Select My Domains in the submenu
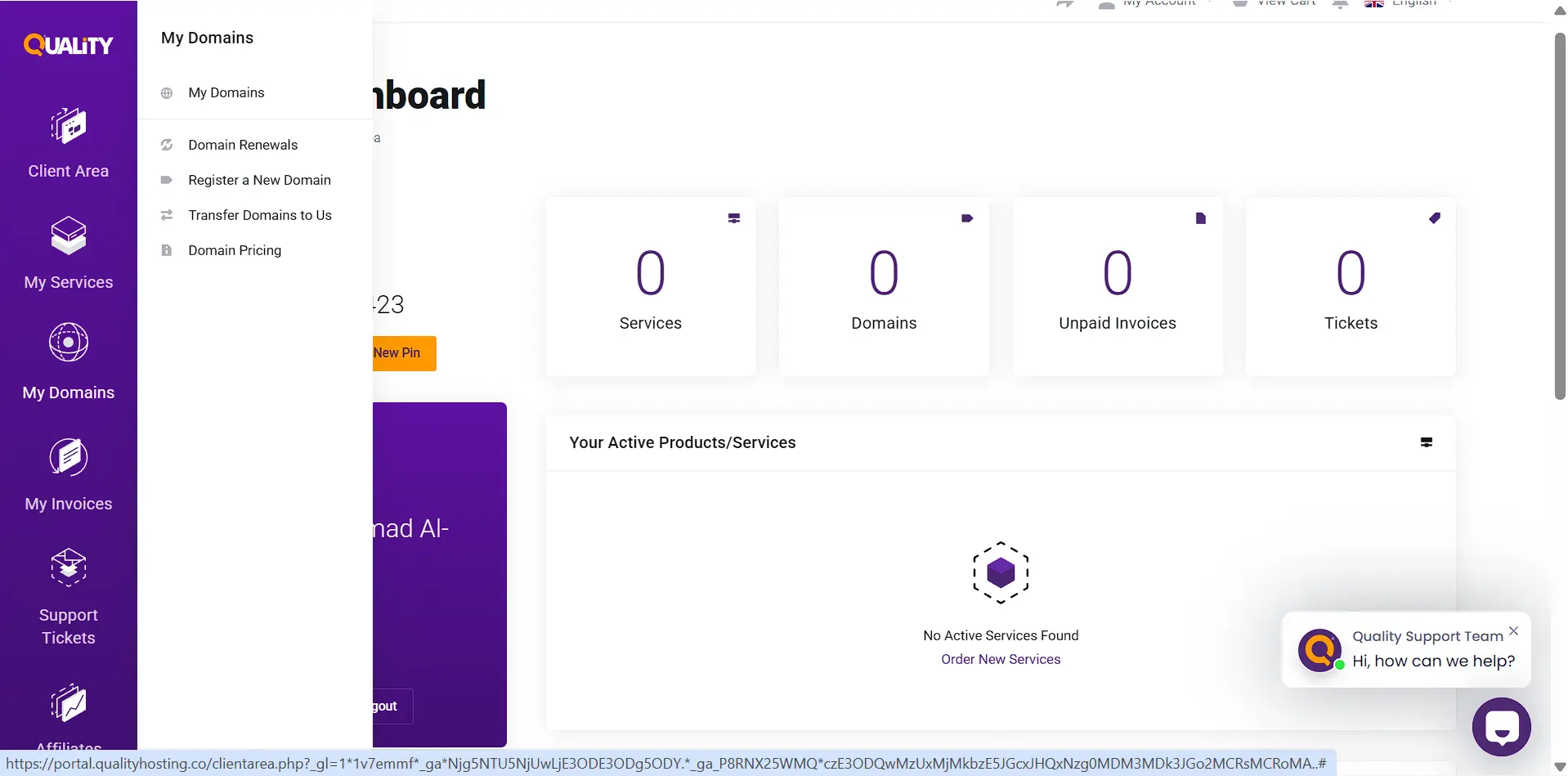Image resolution: width=1568 pixels, height=776 pixels. (x=226, y=92)
